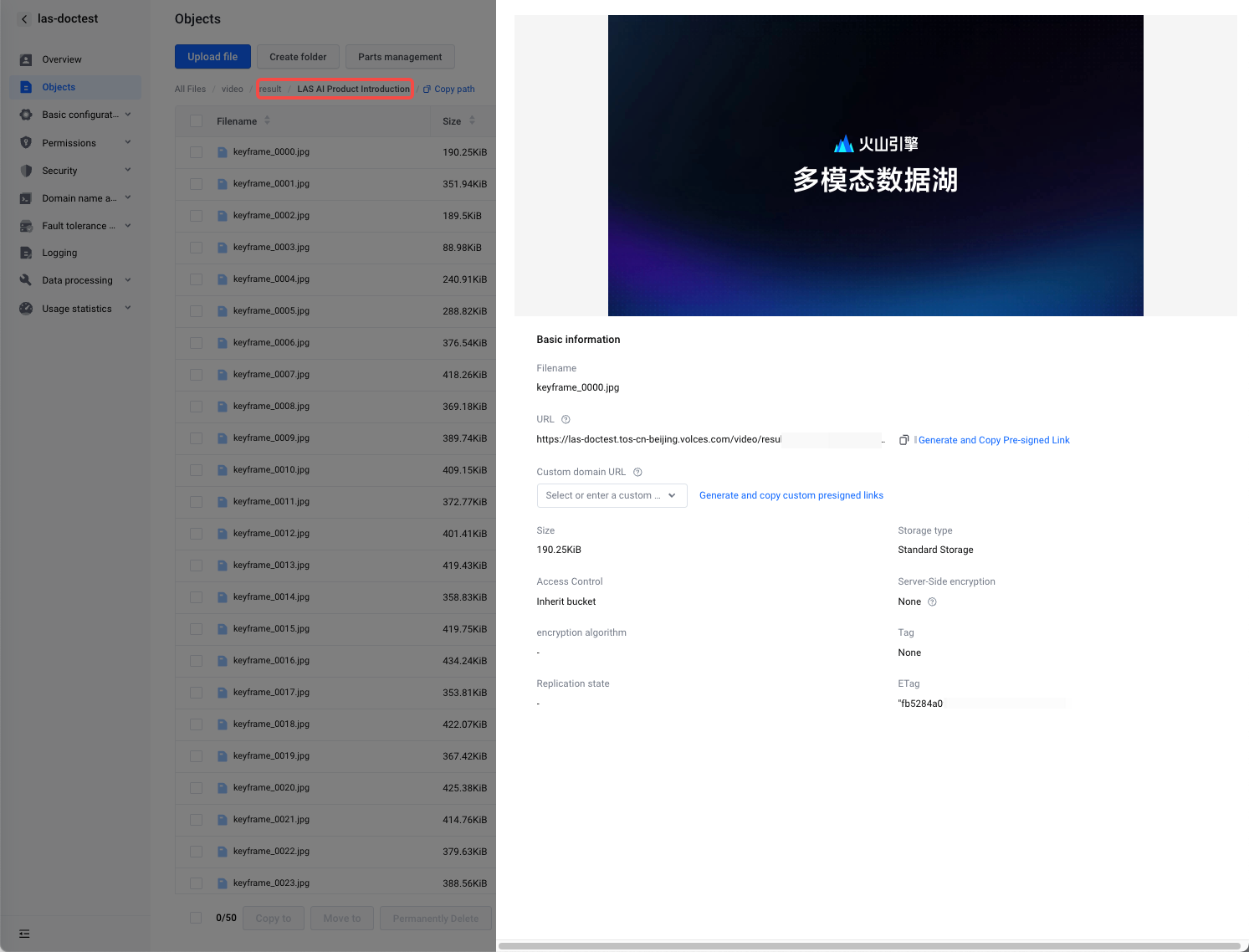
Task: Go back using the arrow beside las-doctest
Action: click(24, 19)
